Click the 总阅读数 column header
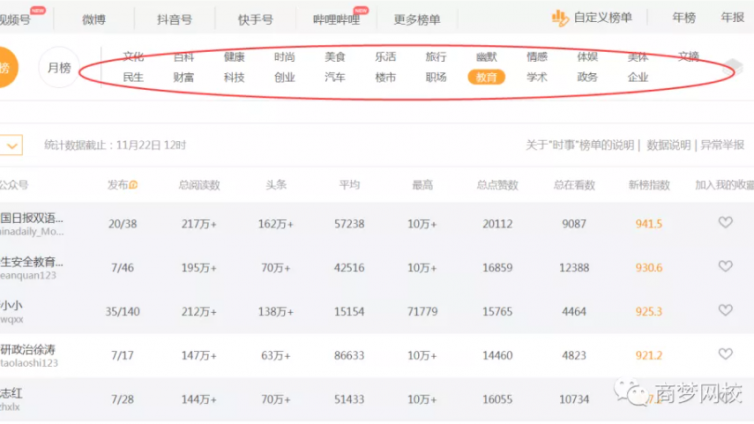This screenshot has width=754, height=424. (199, 185)
